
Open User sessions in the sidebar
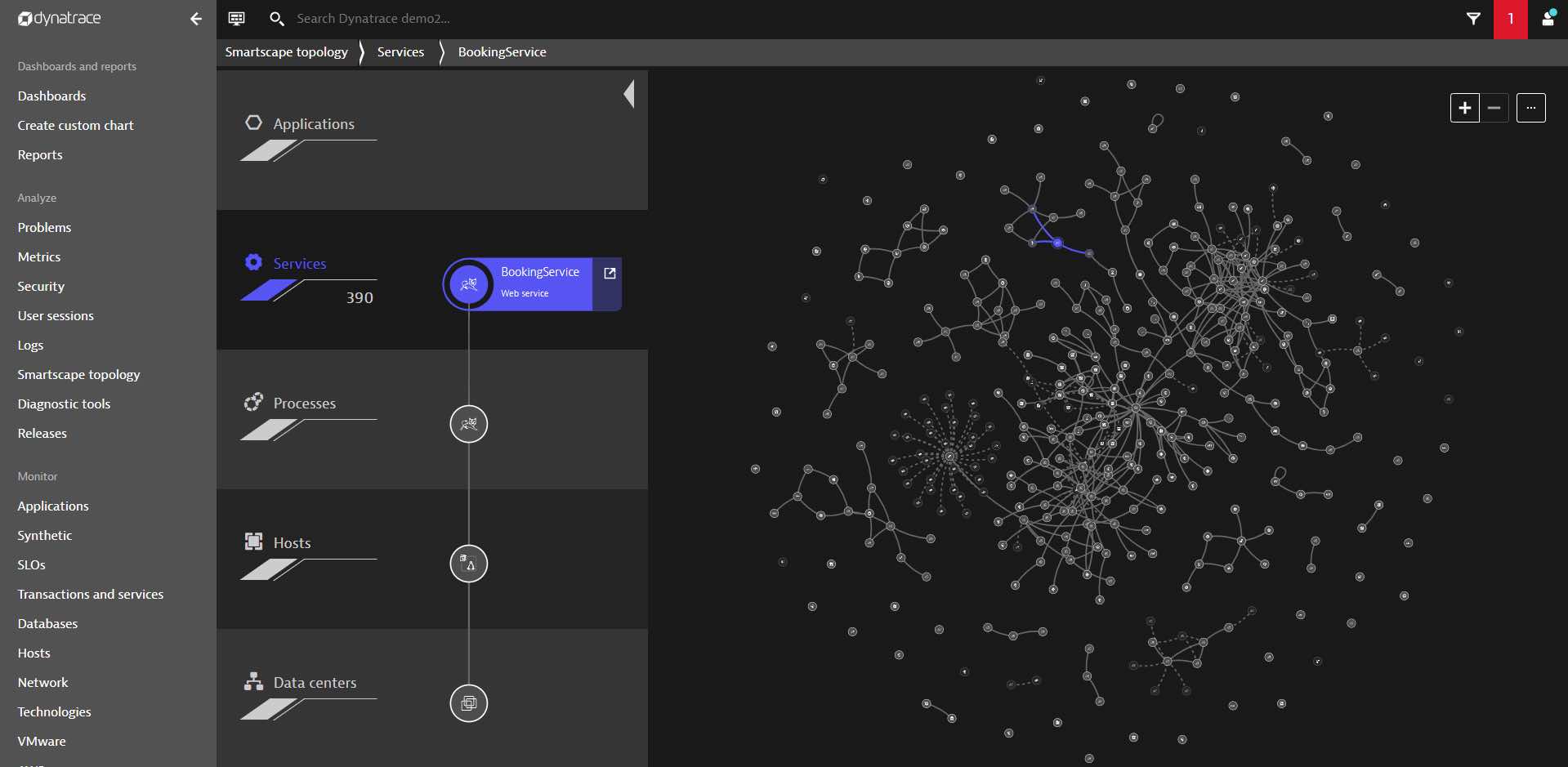56,316
